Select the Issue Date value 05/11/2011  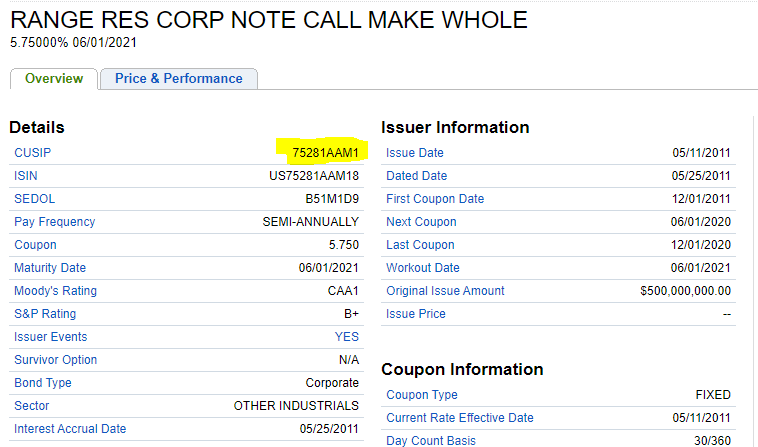[701, 153]
